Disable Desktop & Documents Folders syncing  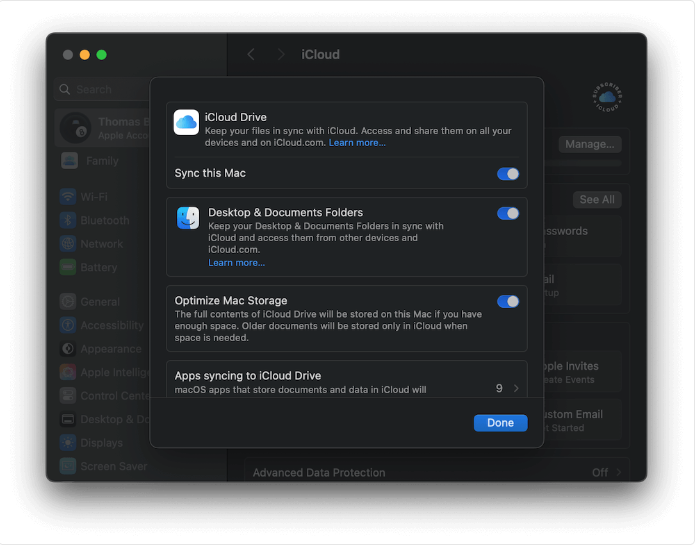click(508, 213)
